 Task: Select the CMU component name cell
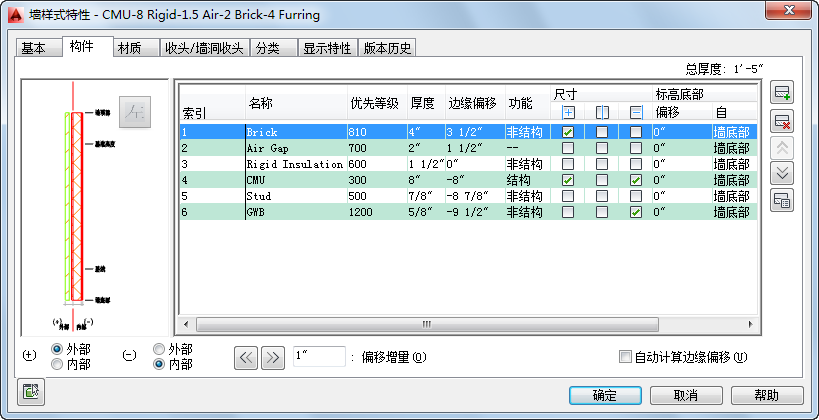296,180
